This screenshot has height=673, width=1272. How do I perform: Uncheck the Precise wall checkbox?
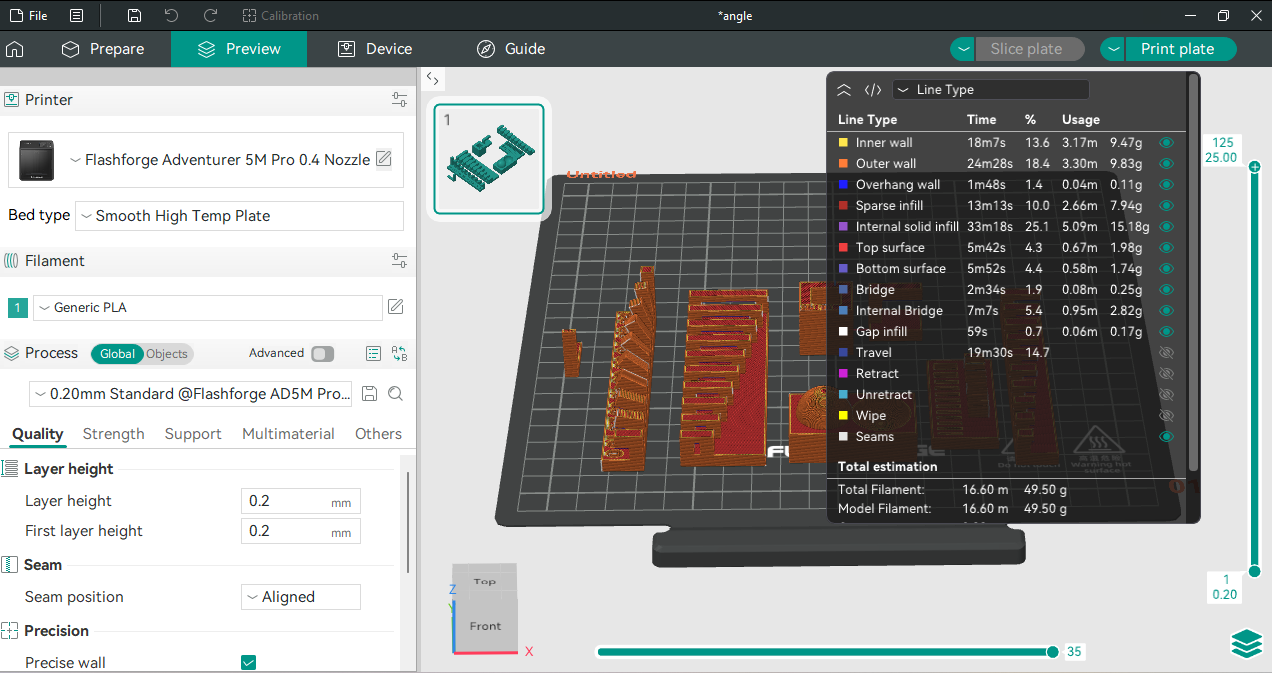tap(249, 662)
